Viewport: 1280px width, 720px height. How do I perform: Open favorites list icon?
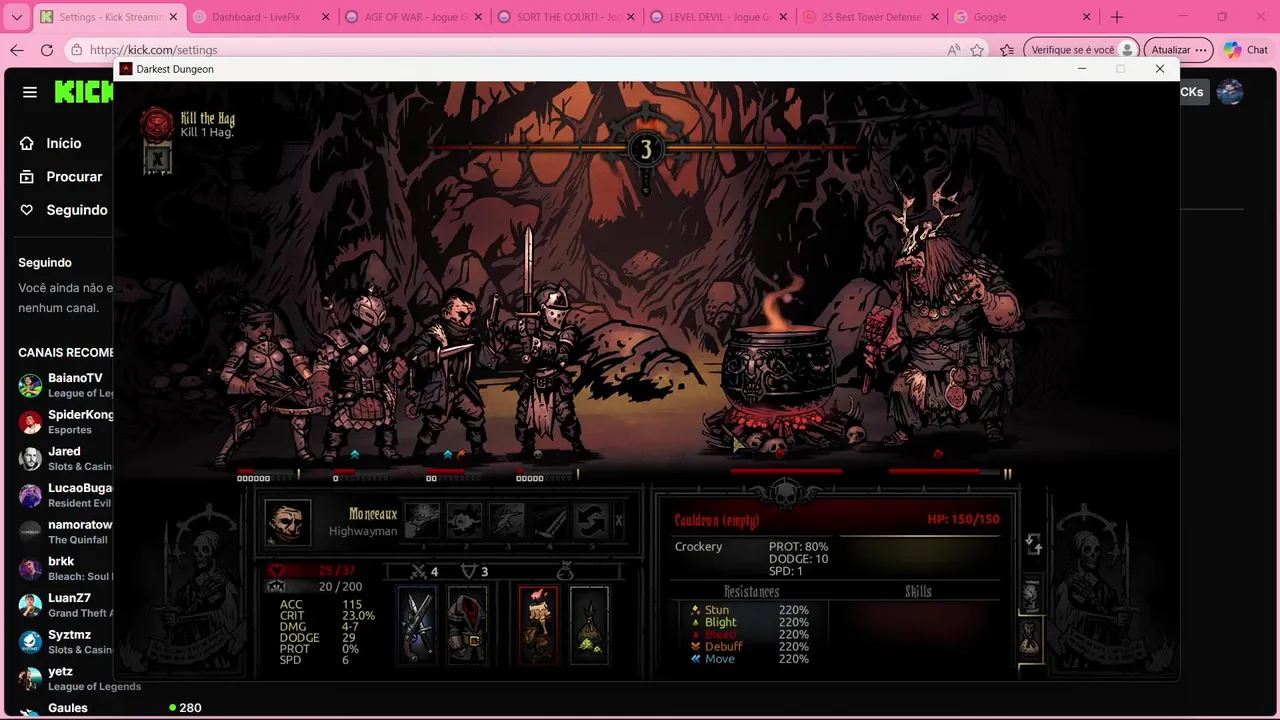point(1007,50)
